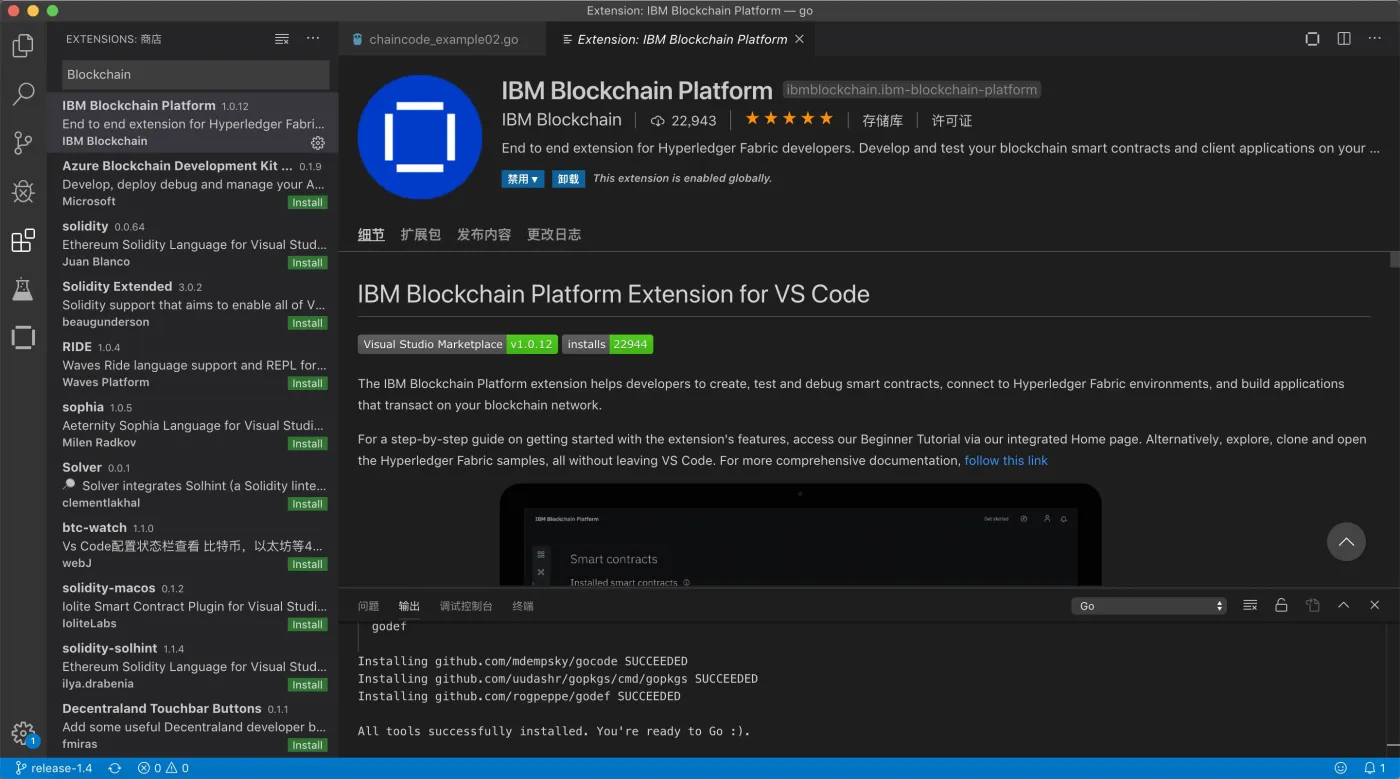Open notifications bell in status bar
Screen dimensions: 1400x779
(1375, 768)
